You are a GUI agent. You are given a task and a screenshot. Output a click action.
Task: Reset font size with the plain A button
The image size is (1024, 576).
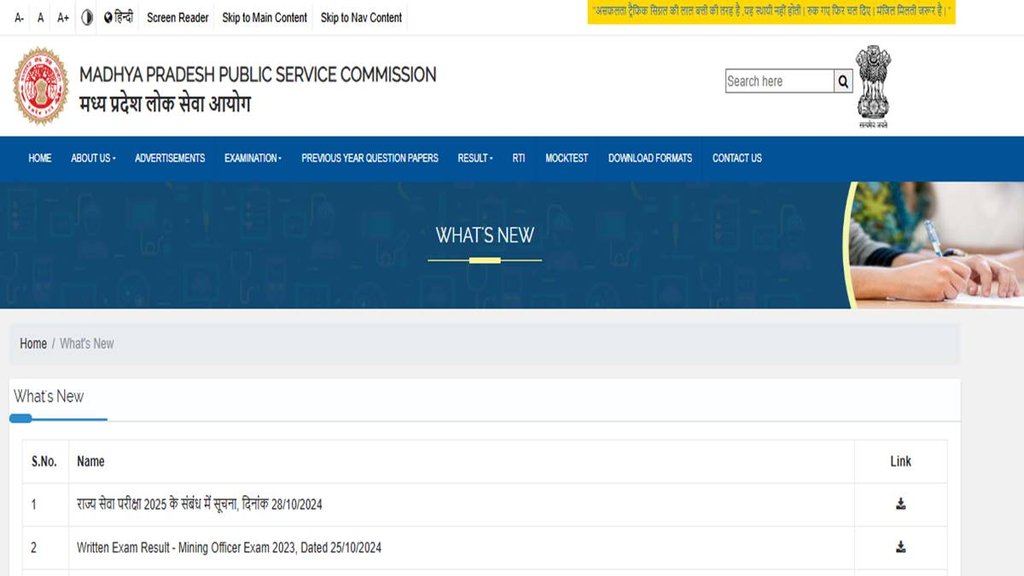click(40, 18)
